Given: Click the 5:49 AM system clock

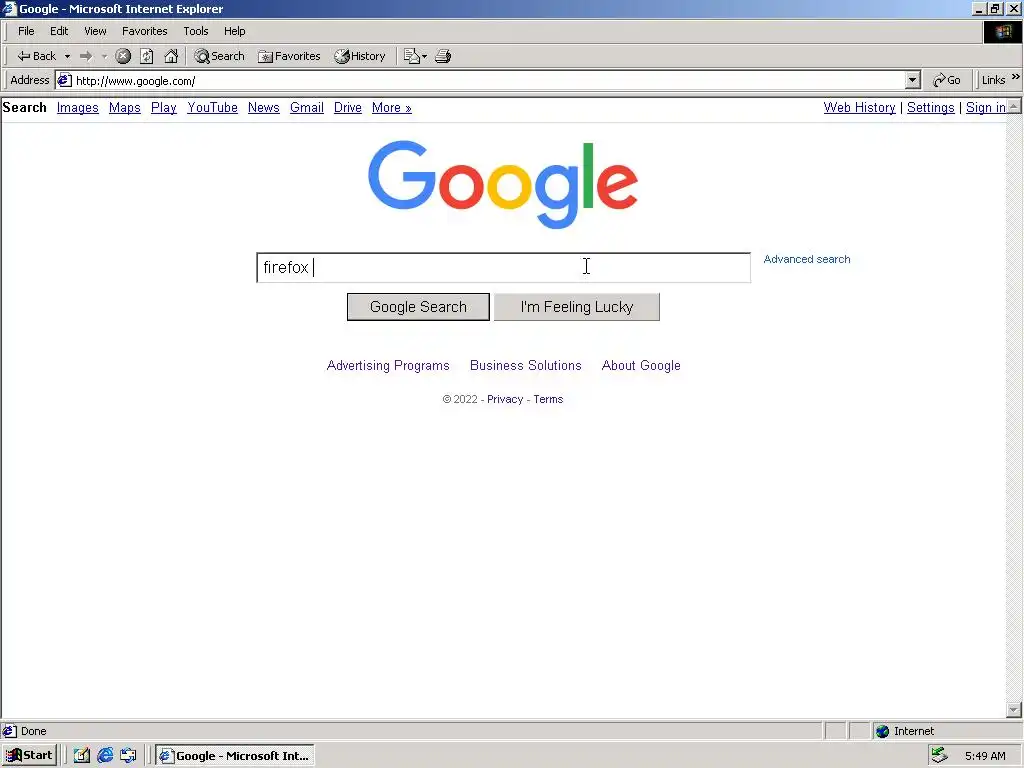Looking at the screenshot, I should click(x=985, y=756).
